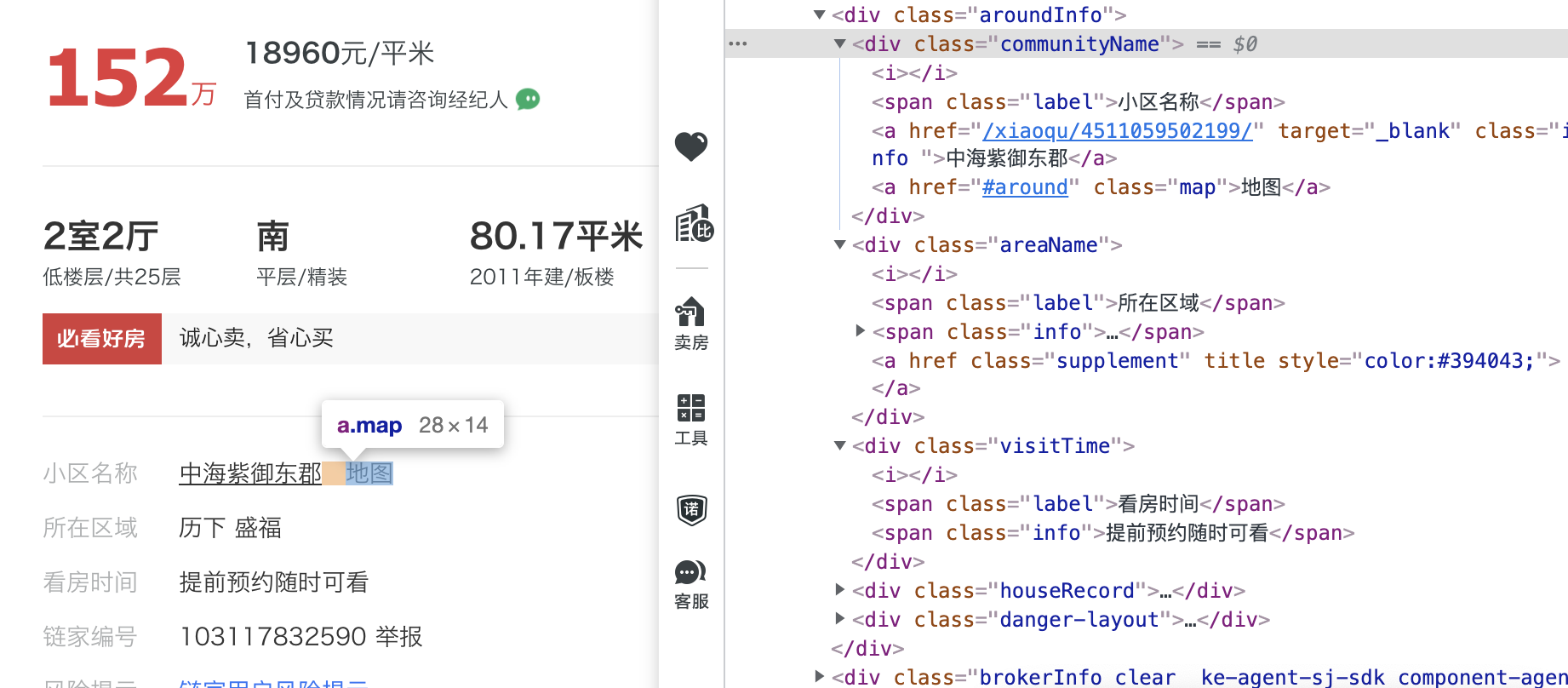Select the 小区名称 span label line in DevTools
1568x688 pixels.
(x=1078, y=101)
